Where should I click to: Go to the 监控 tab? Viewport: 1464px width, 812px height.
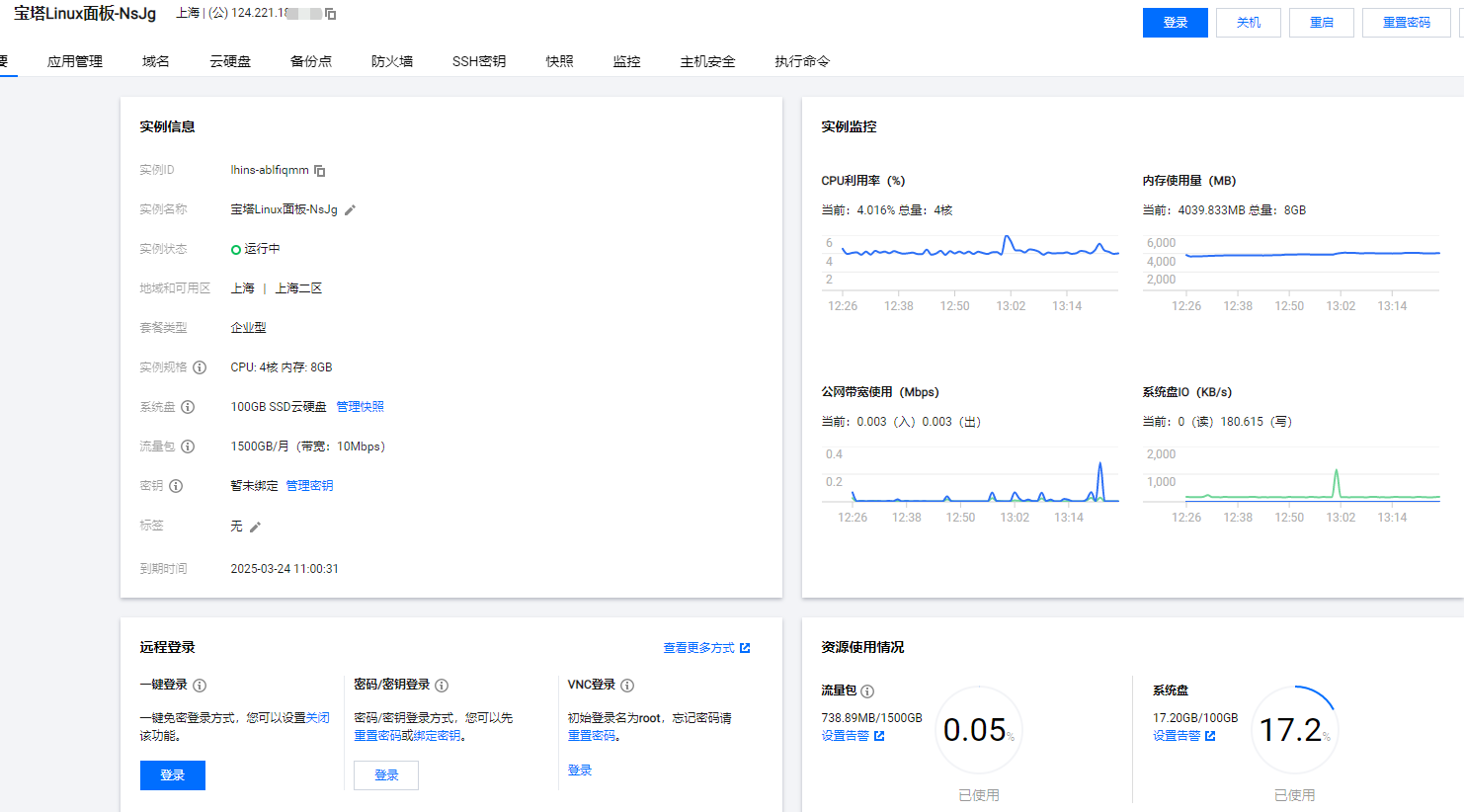tap(626, 61)
